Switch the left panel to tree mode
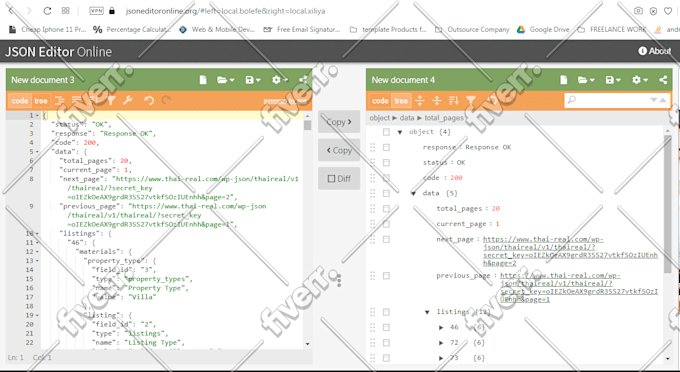The height and width of the screenshot is (372, 680). coord(41,101)
